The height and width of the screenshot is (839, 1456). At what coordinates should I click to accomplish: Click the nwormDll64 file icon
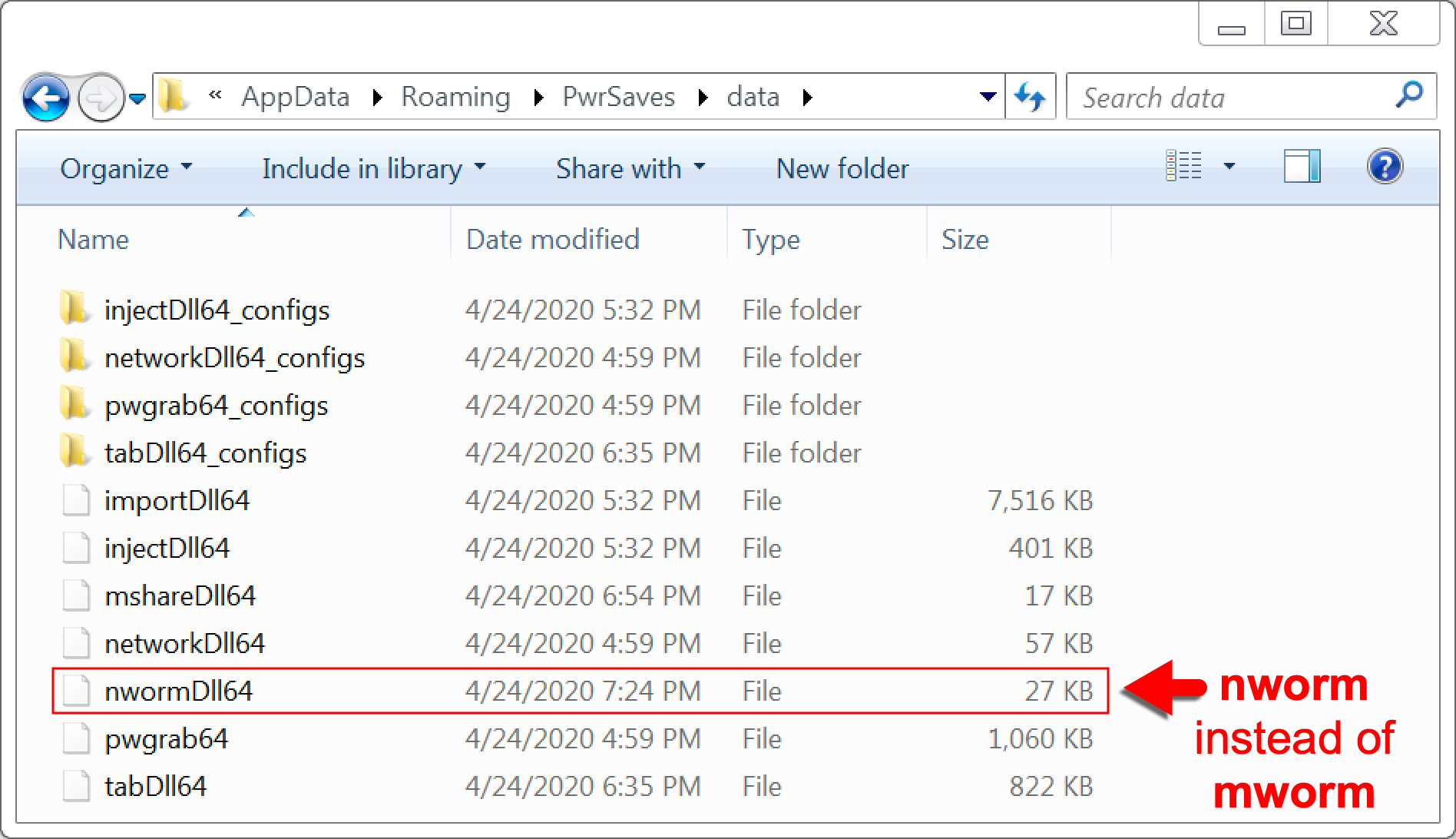[75, 691]
